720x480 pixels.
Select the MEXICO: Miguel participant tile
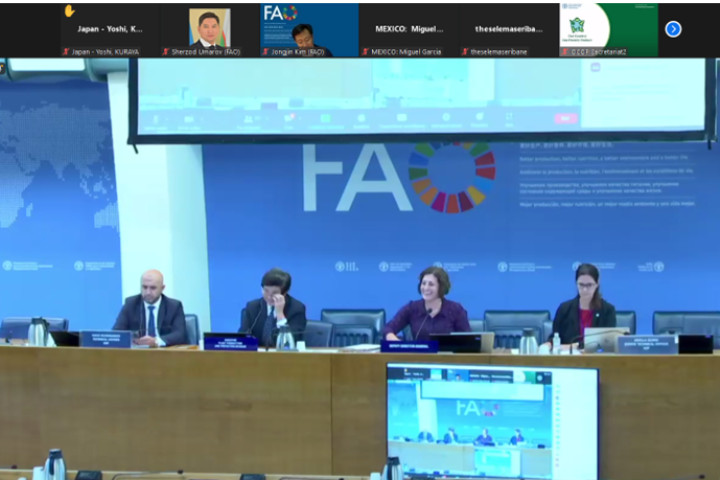pyautogui.click(x=409, y=30)
